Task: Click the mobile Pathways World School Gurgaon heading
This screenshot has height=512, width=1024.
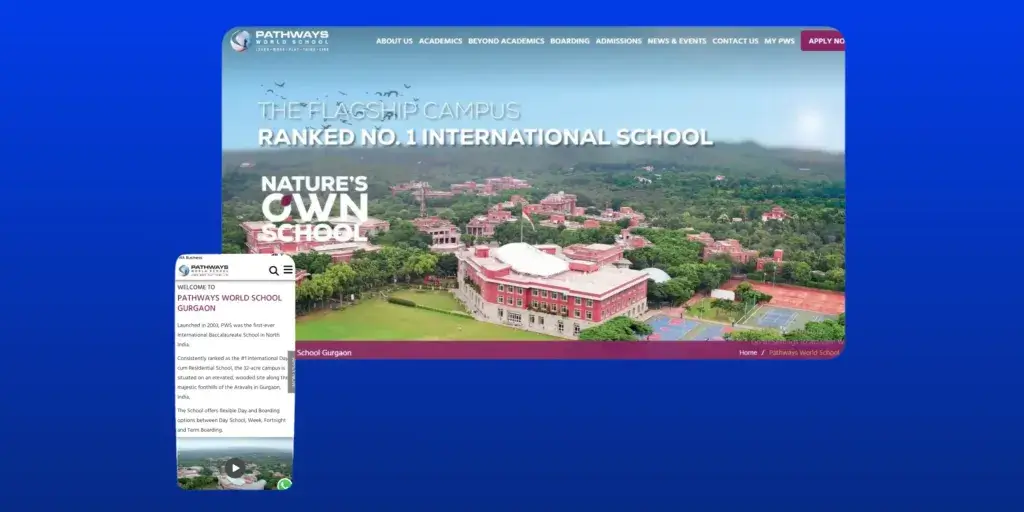Action: [x=229, y=303]
